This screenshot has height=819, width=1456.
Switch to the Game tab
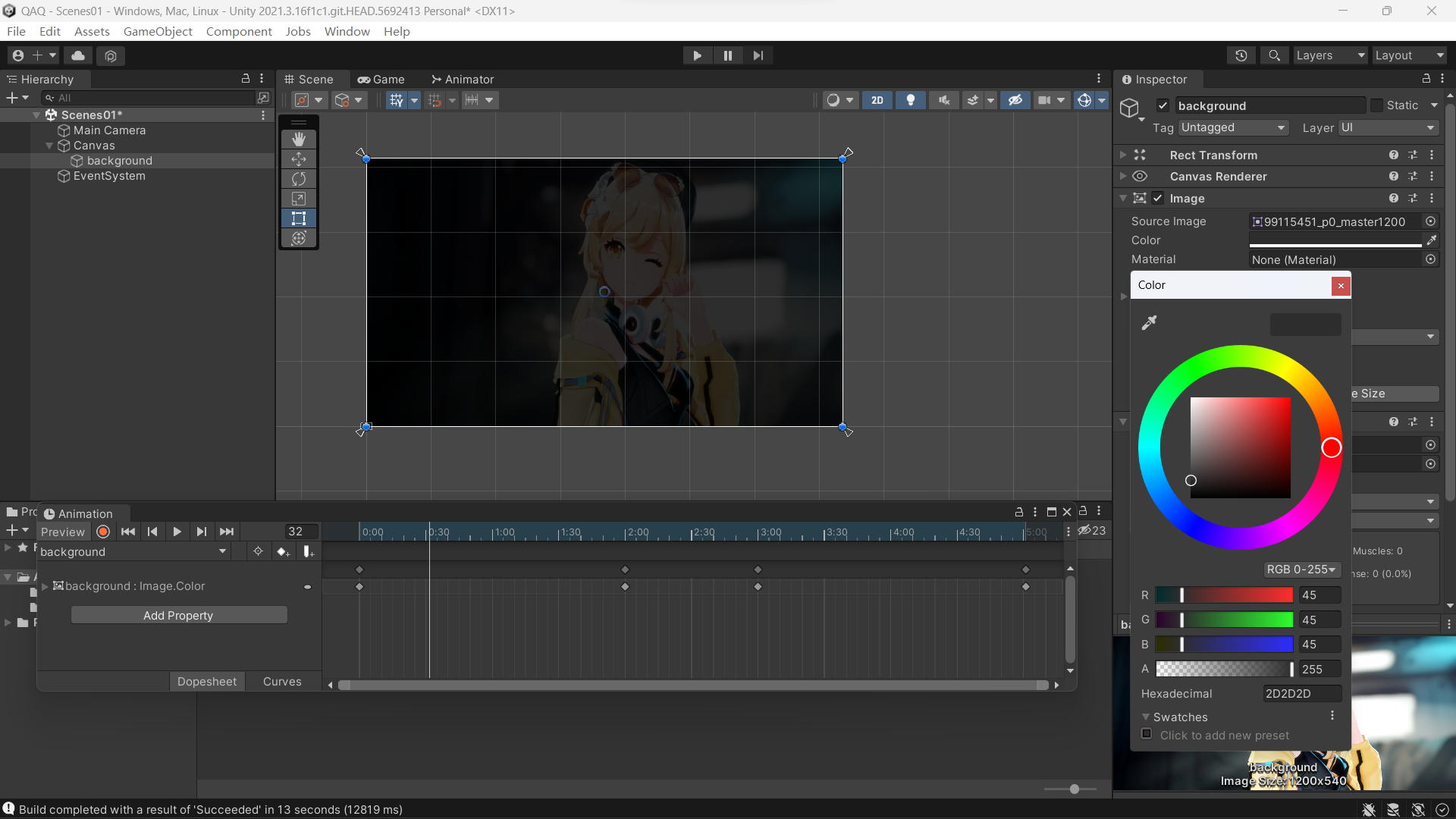click(x=381, y=79)
